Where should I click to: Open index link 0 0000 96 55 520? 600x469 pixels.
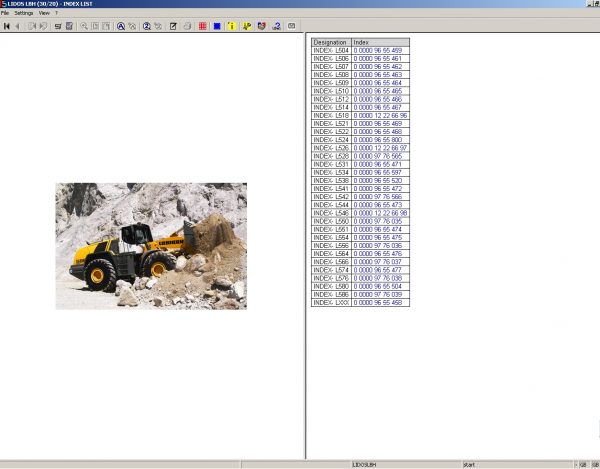coord(378,181)
